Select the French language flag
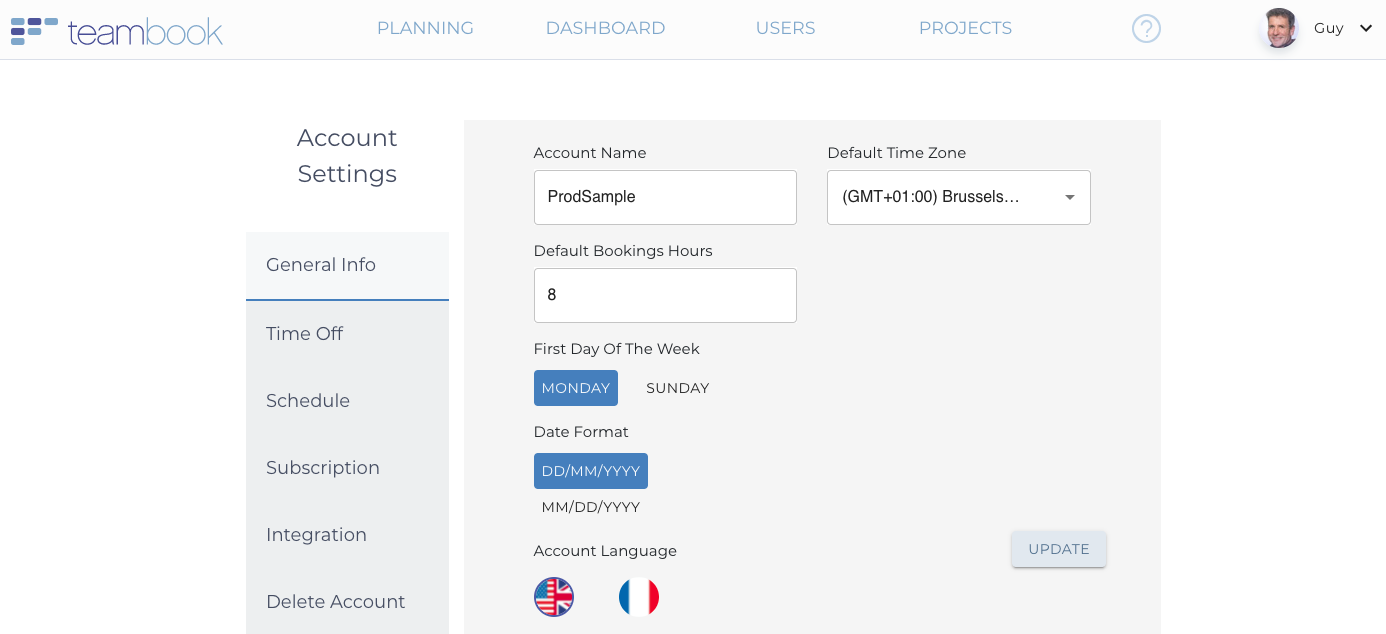 click(639, 597)
